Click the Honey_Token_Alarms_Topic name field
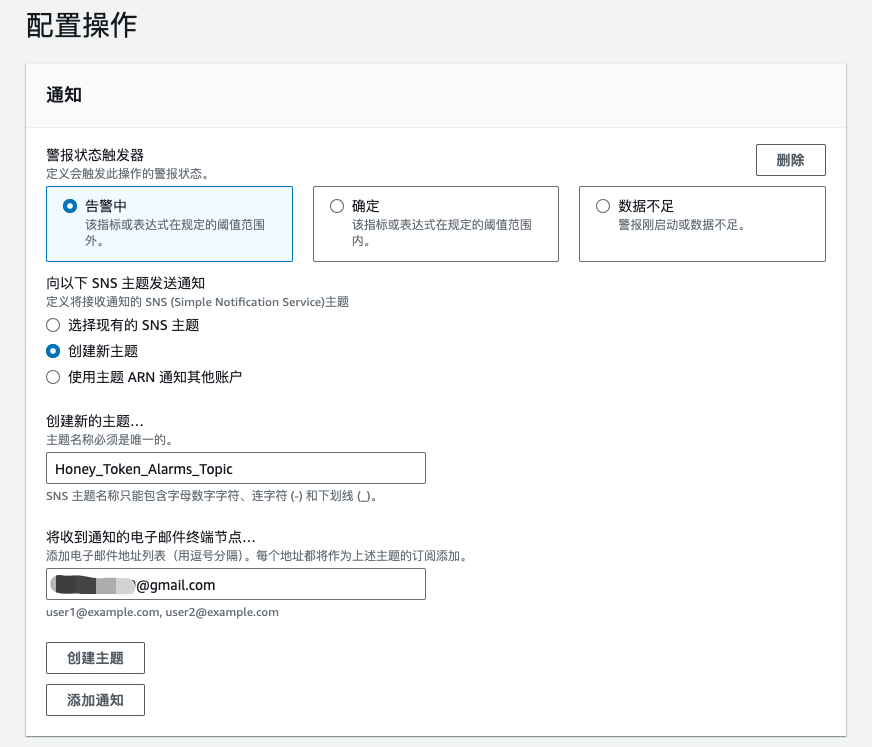872x747 pixels. [x=236, y=468]
